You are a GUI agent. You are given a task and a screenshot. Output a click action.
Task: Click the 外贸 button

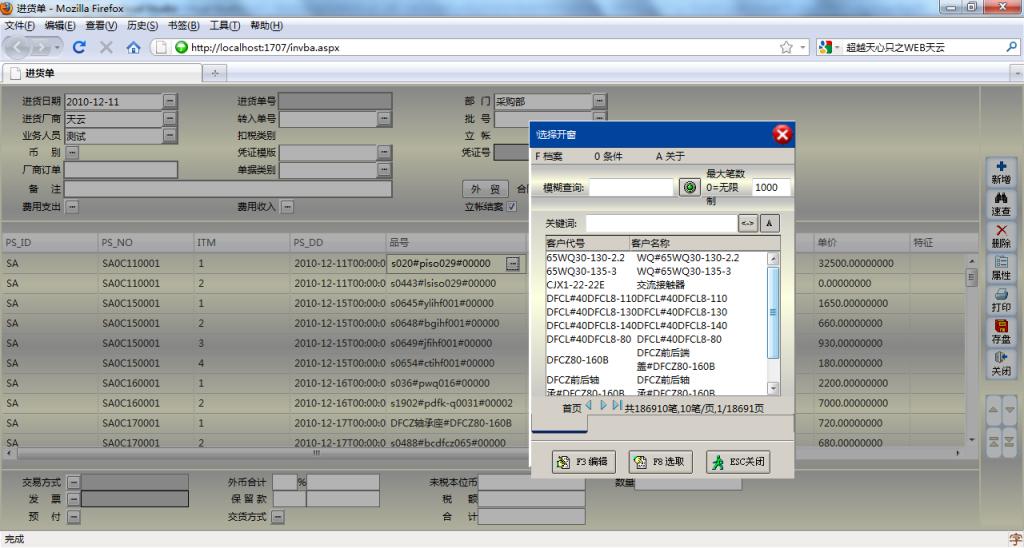485,189
